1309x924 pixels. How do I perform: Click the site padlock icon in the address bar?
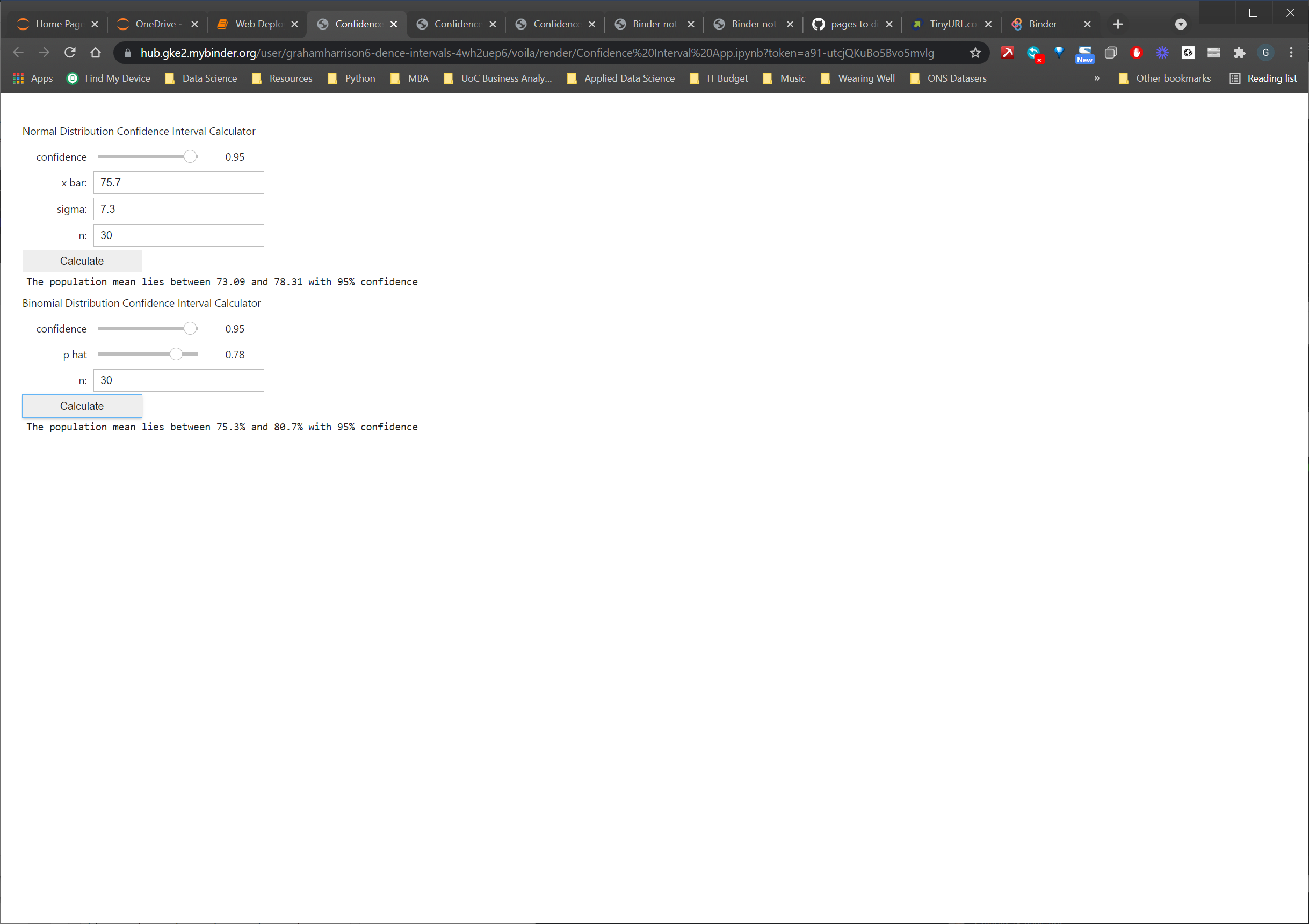coord(128,53)
